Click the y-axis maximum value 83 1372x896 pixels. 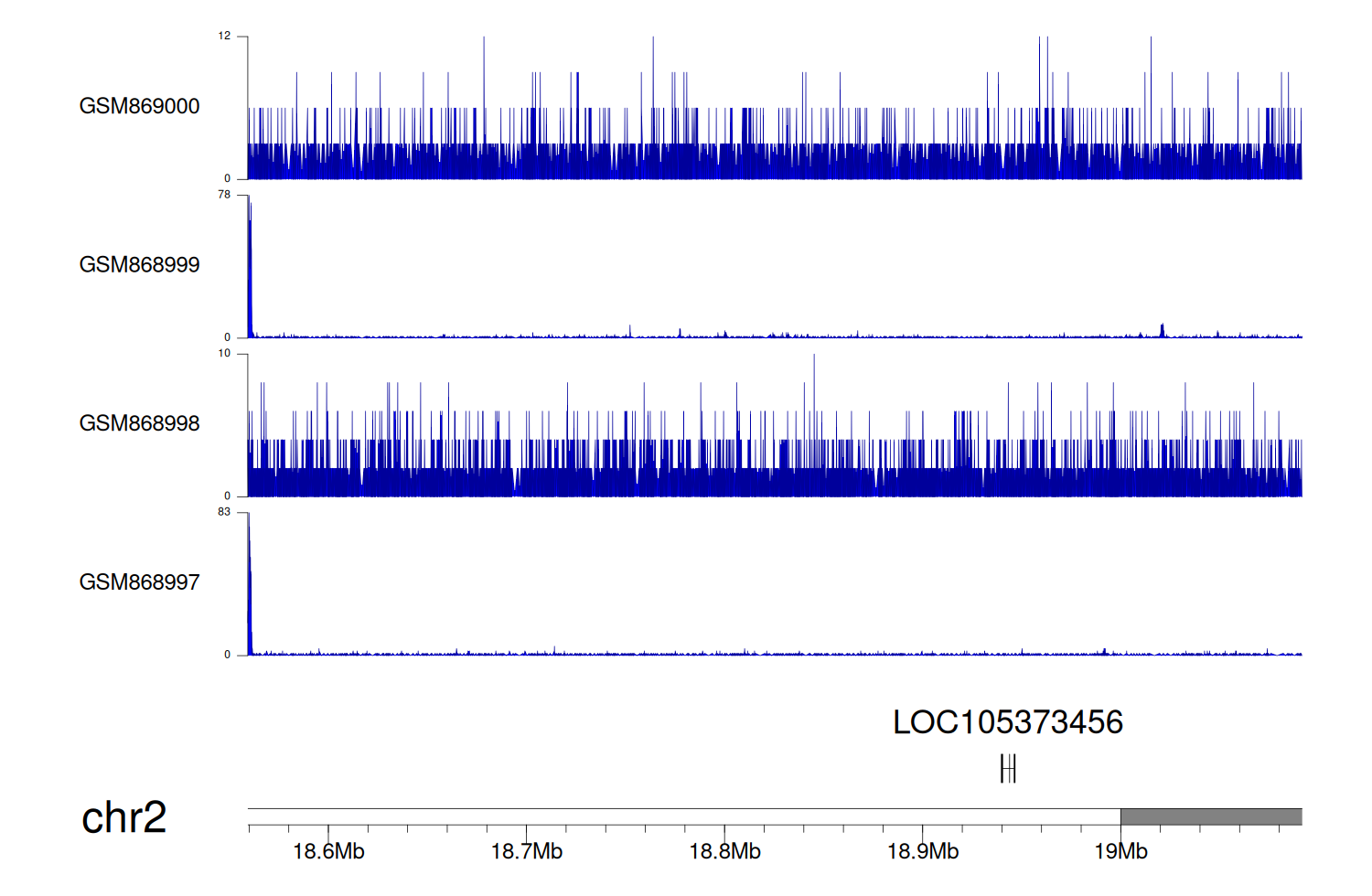[224, 512]
